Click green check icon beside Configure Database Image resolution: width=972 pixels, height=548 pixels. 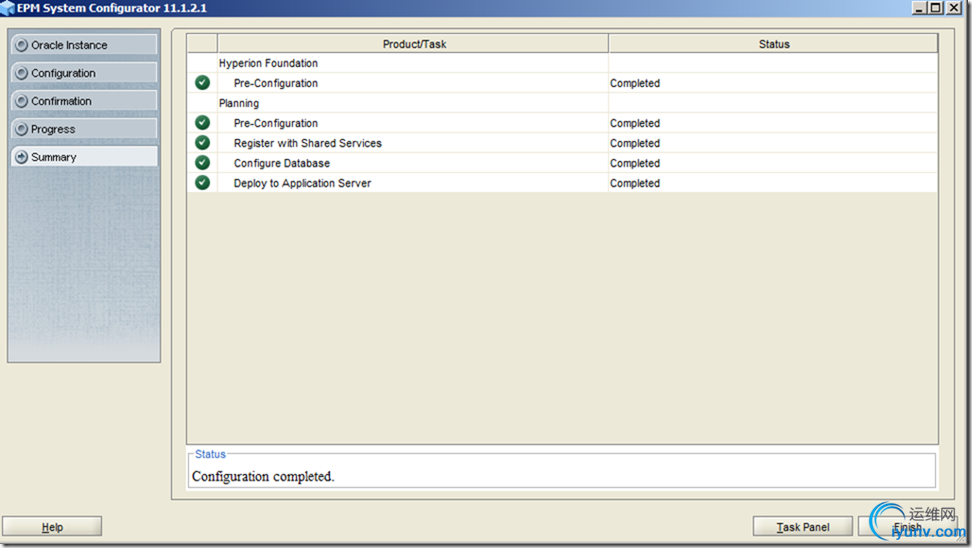point(202,162)
